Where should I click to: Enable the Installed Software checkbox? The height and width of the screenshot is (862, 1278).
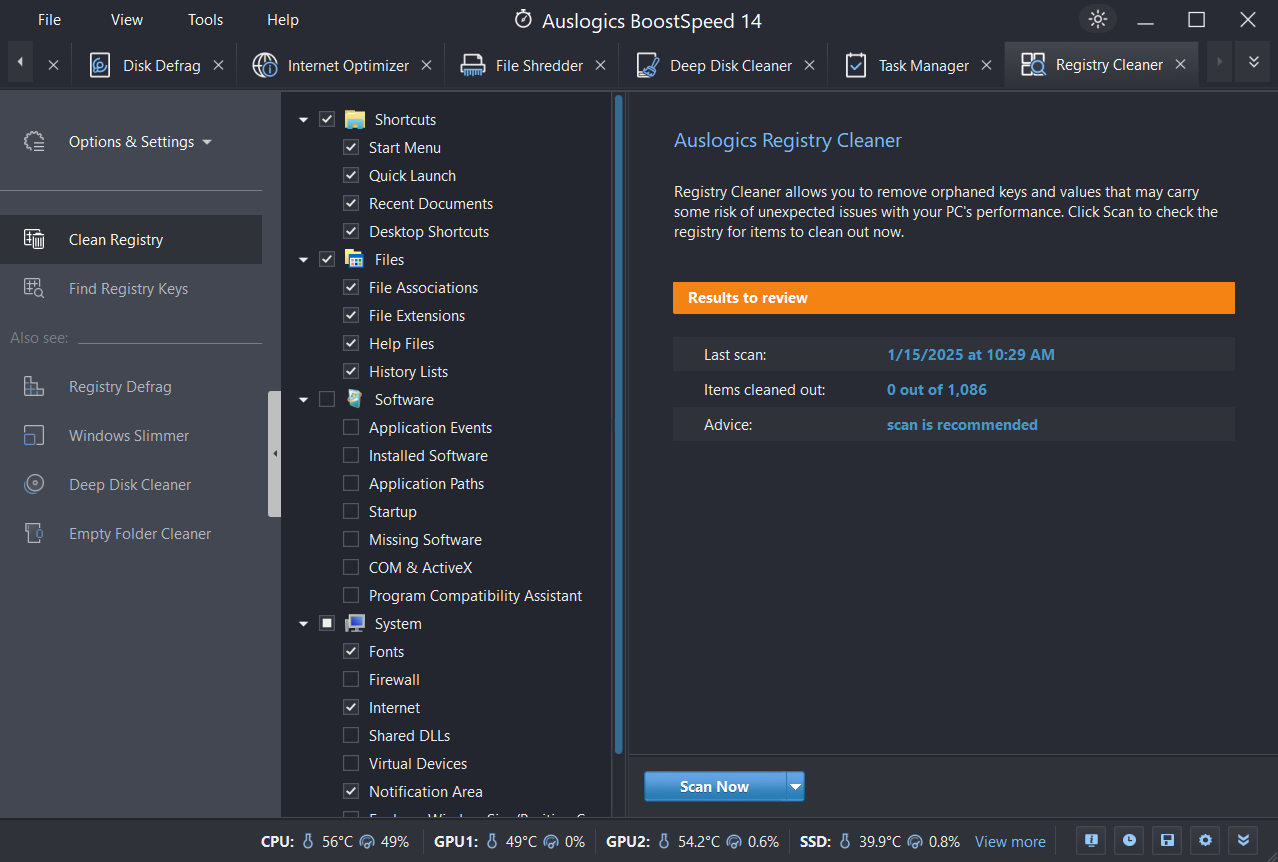pyautogui.click(x=351, y=455)
